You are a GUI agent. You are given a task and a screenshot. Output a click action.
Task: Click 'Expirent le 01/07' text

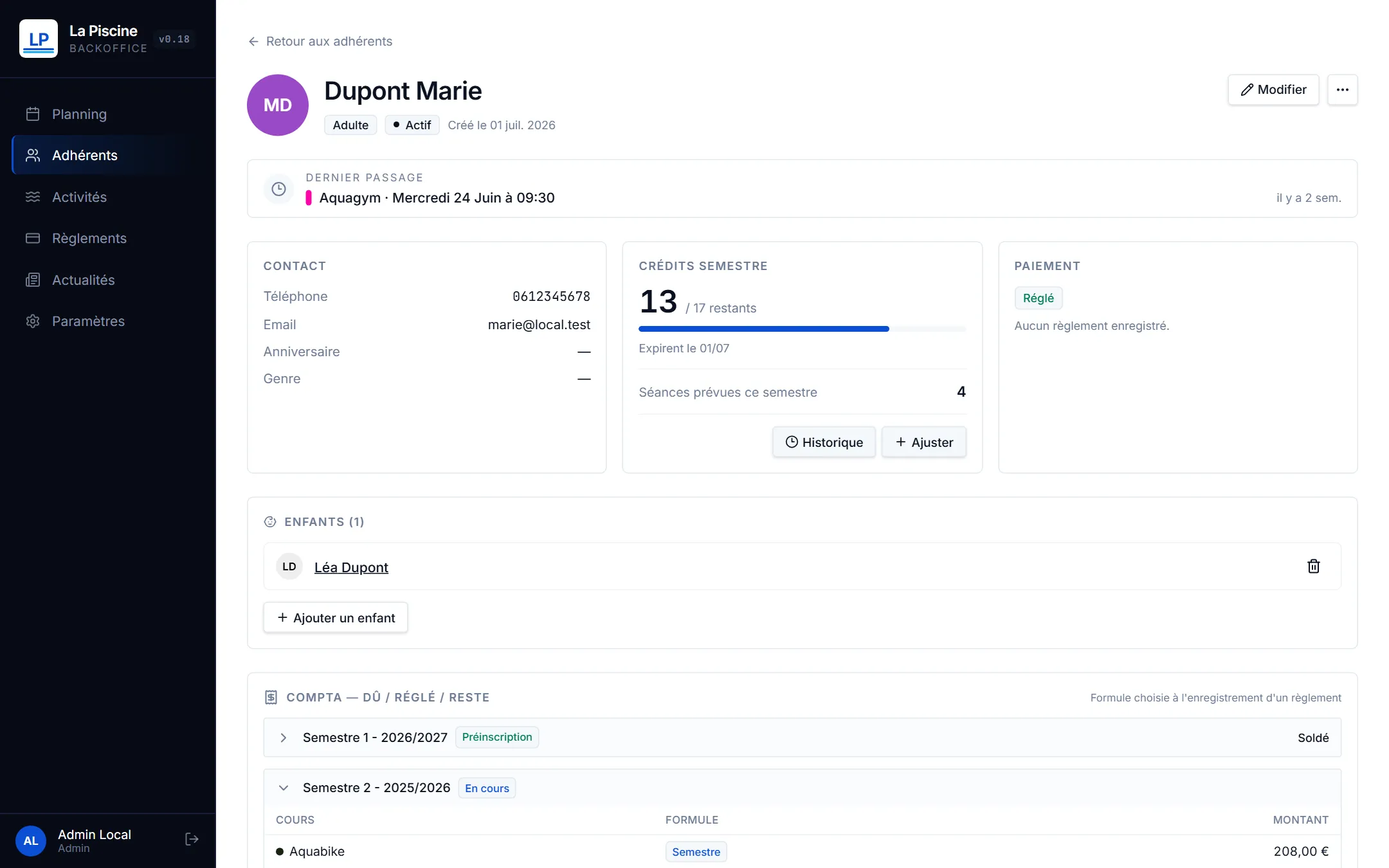(x=684, y=348)
